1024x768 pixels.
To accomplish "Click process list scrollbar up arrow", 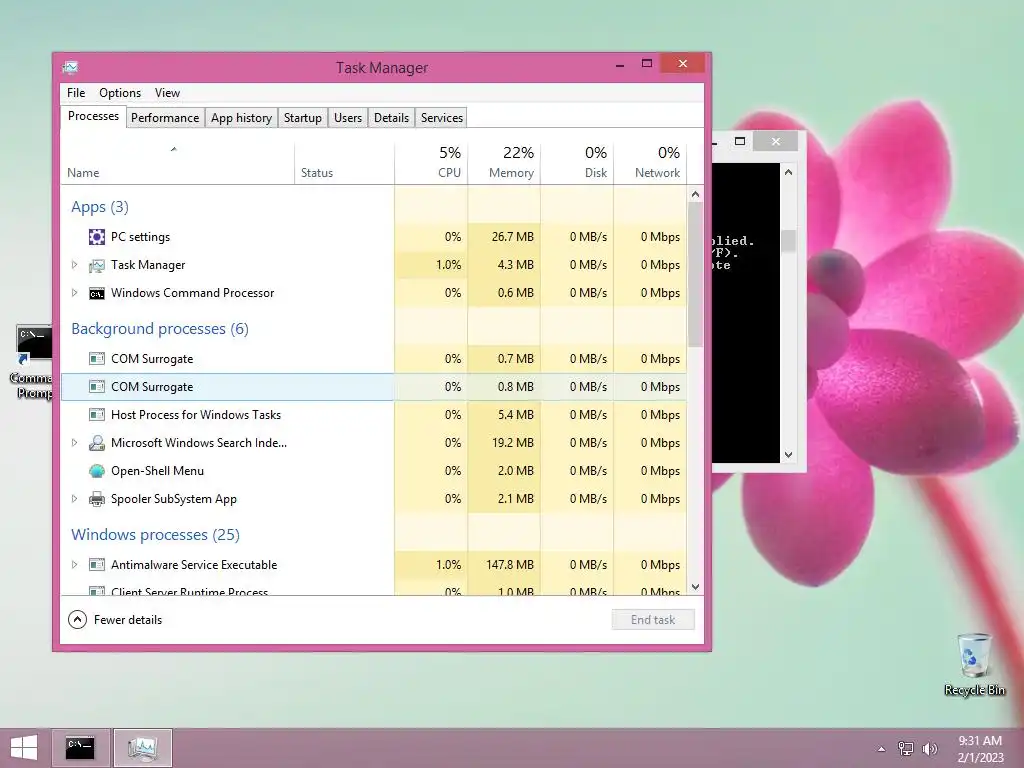I will [x=696, y=194].
